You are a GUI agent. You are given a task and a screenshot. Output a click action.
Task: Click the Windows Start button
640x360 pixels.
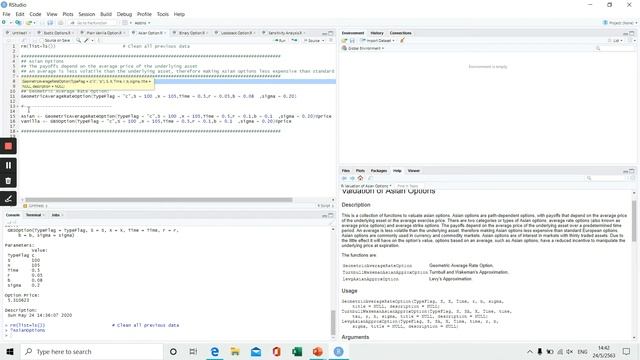point(10,351)
